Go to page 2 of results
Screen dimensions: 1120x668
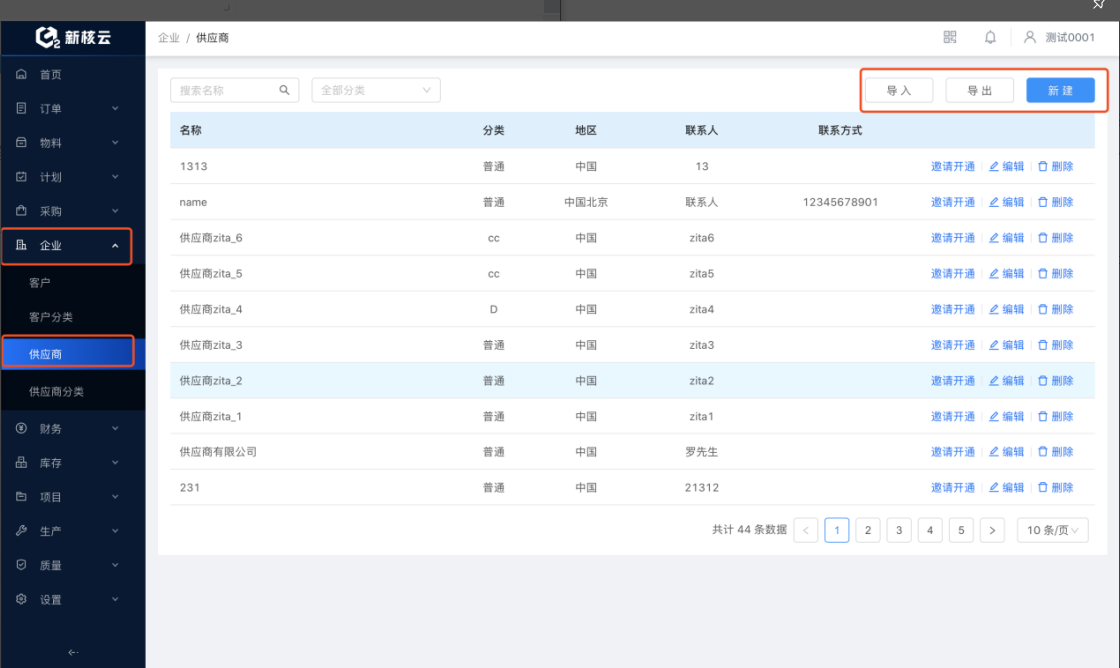868,530
